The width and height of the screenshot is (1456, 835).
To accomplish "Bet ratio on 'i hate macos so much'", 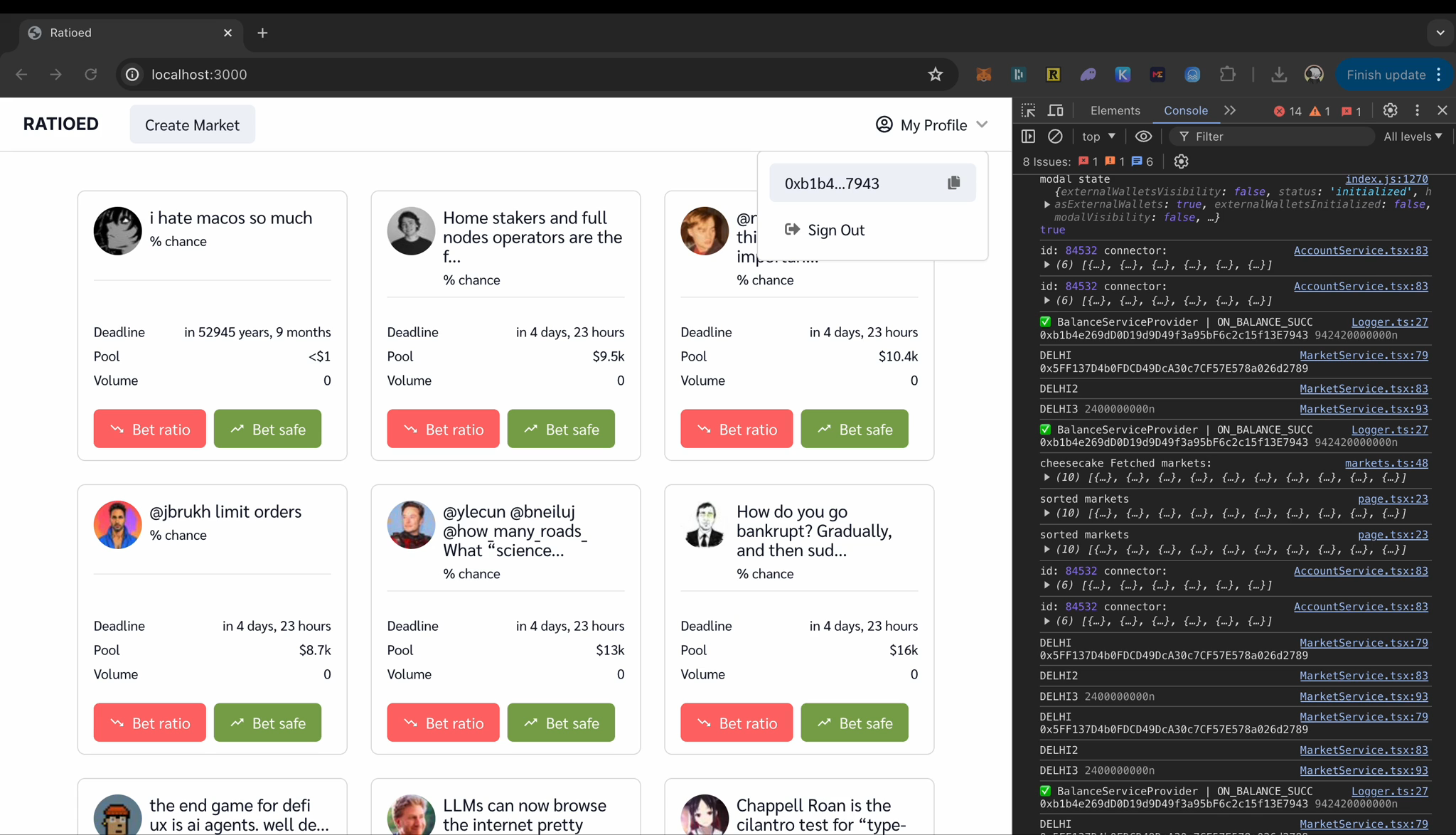I will click(149, 429).
